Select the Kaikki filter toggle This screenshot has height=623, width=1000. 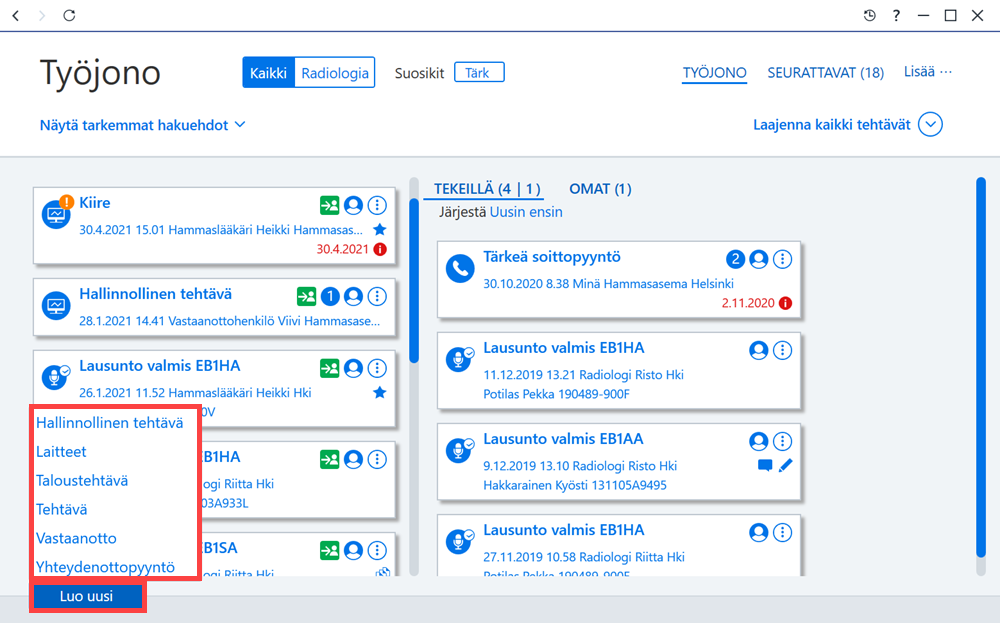pyautogui.click(x=268, y=73)
